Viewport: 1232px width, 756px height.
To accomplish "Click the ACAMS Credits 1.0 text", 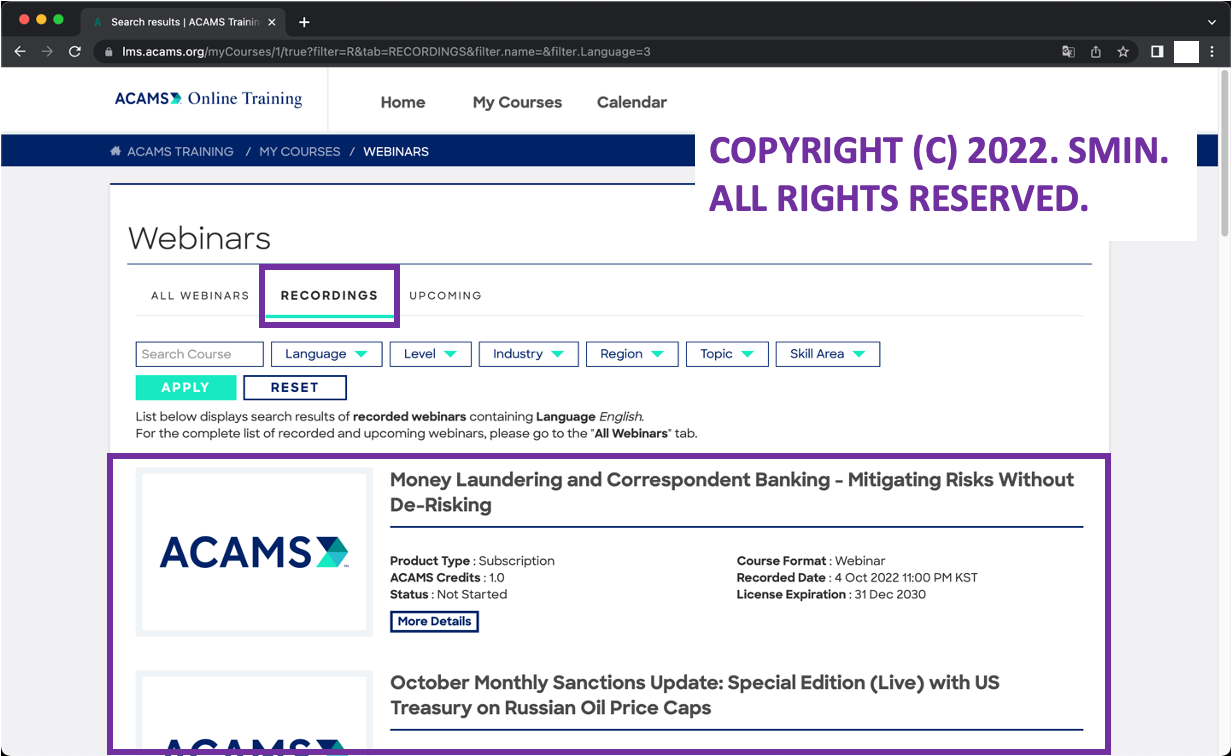I will 447,578.
